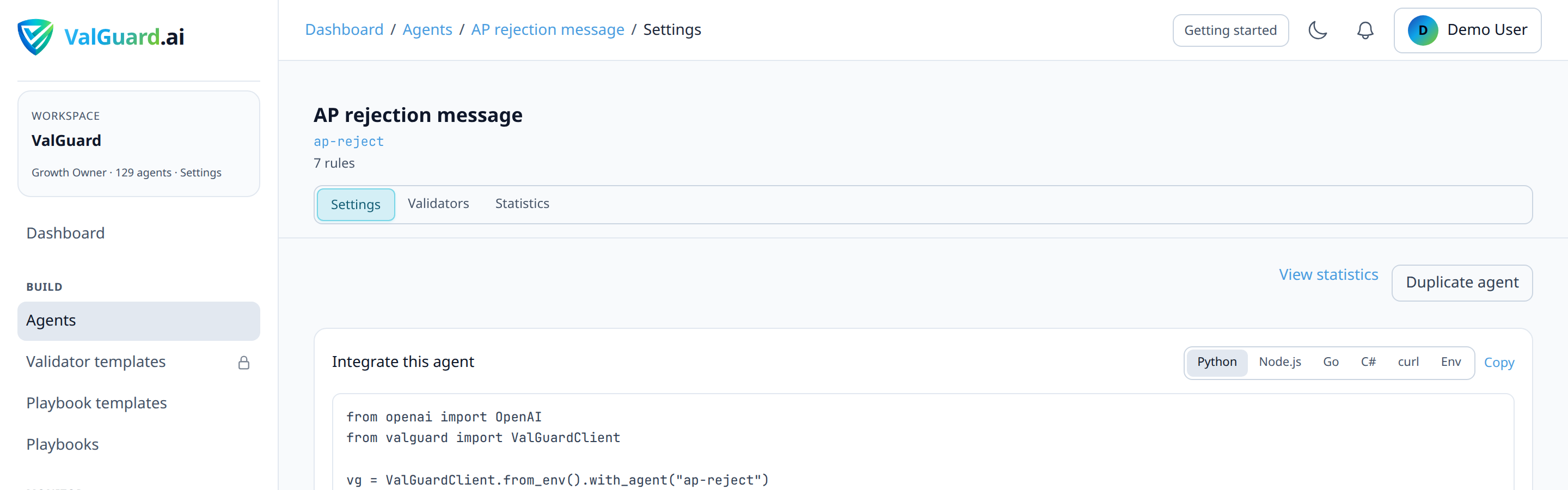Viewport: 1568px width, 490px height.
Task: Toggle dark mode moon icon
Action: [x=1317, y=30]
